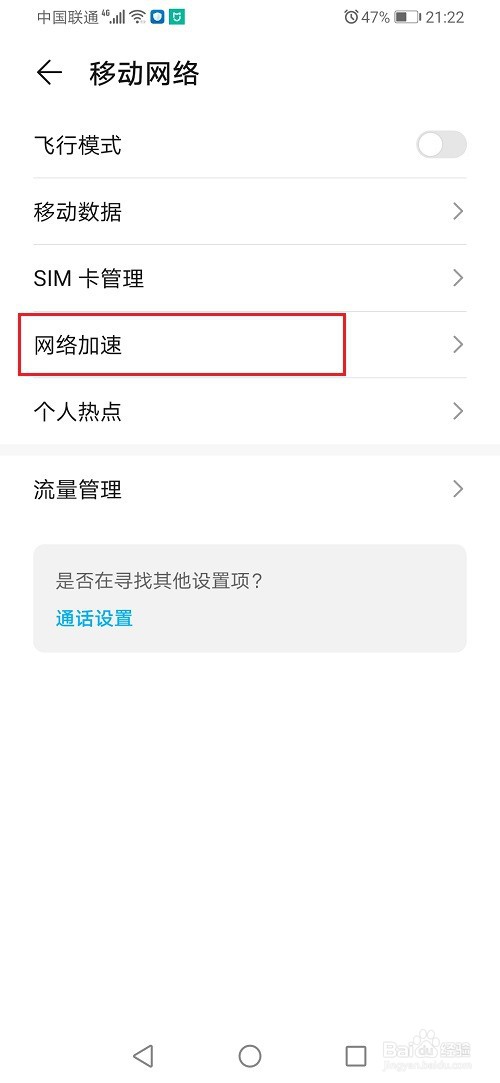The width and height of the screenshot is (500, 1083).
Task: Tap the blue shield notification icon
Action: click(x=157, y=17)
